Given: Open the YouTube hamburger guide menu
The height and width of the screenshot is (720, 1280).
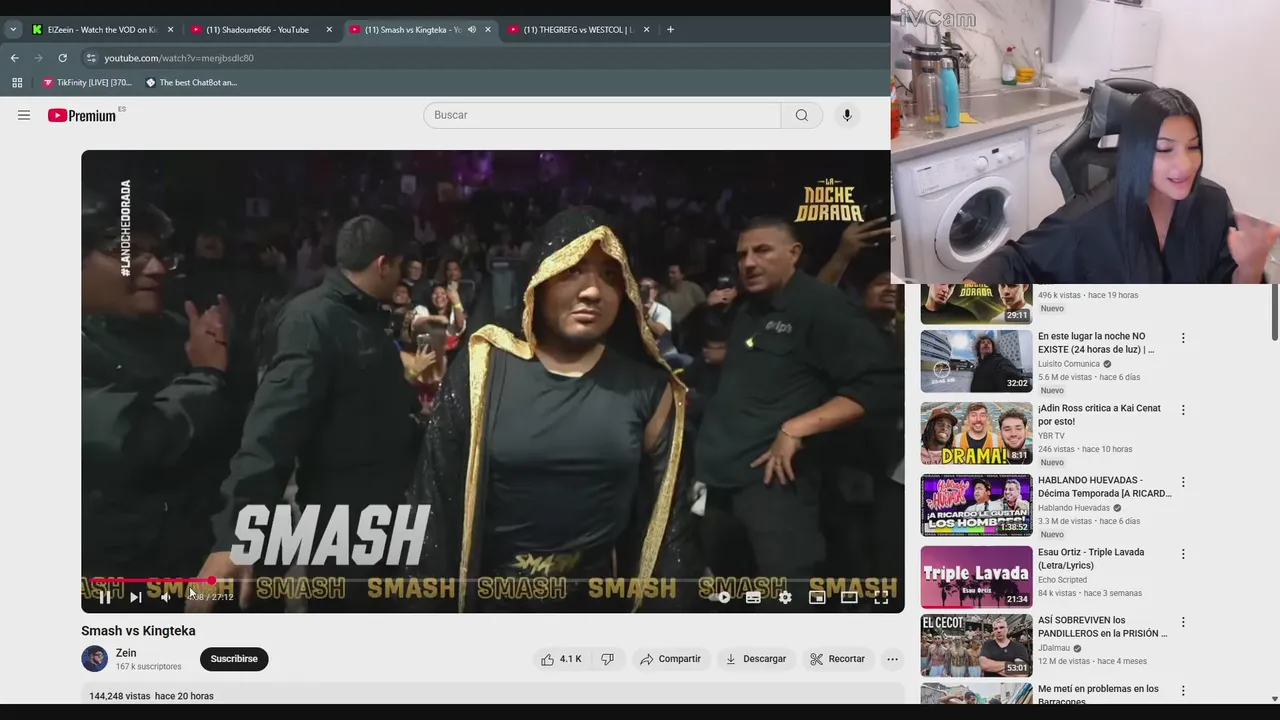Looking at the screenshot, I should 24,115.
